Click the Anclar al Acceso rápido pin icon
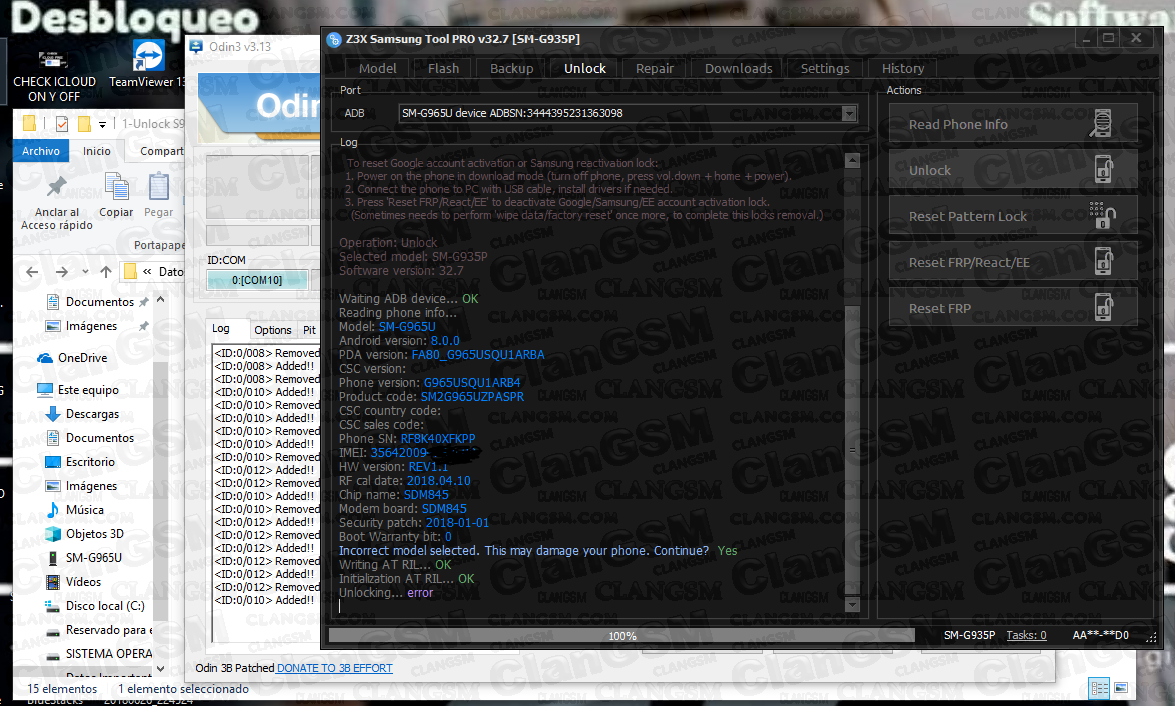The width and height of the screenshot is (1175, 706). tap(56, 186)
